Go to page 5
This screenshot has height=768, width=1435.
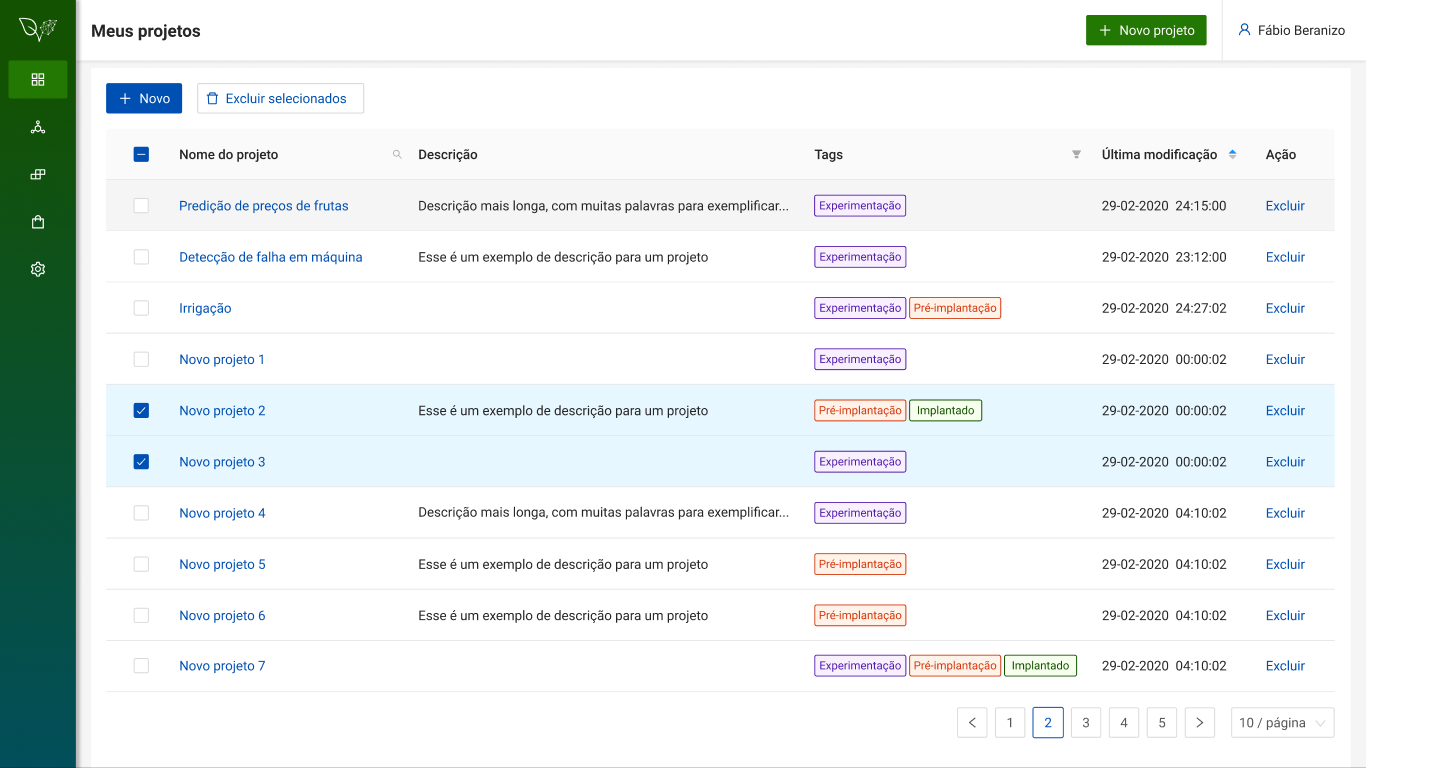1162,722
